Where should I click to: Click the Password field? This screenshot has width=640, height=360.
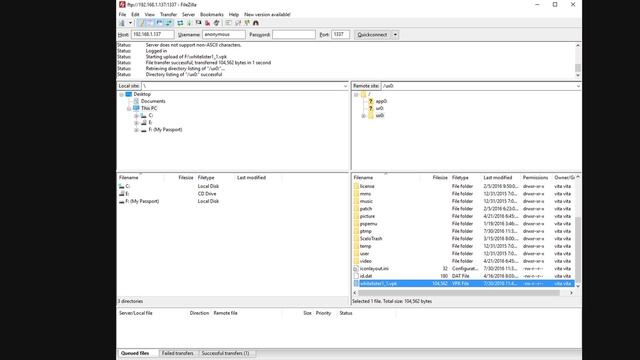pos(294,35)
